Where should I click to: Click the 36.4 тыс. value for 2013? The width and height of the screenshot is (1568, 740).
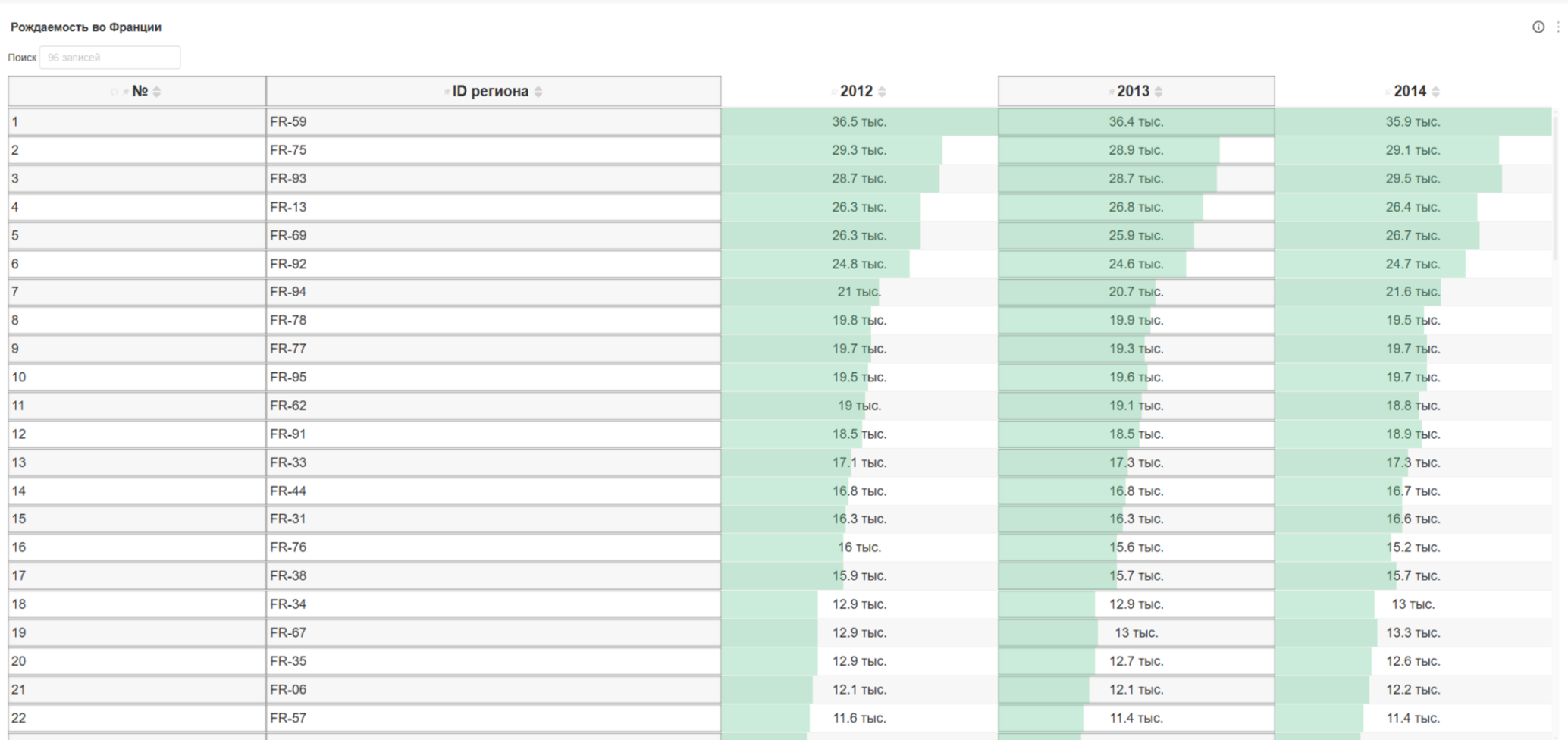point(1136,121)
